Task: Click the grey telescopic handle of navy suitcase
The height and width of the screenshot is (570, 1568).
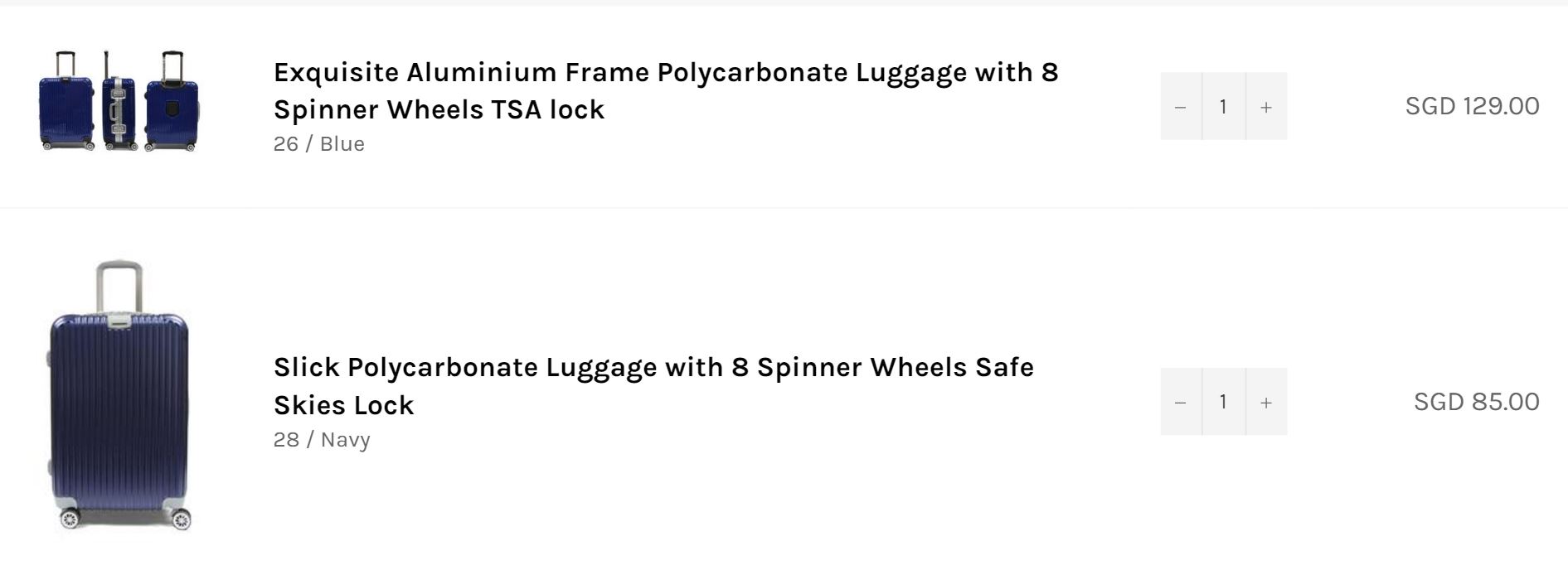Action: coord(119,287)
